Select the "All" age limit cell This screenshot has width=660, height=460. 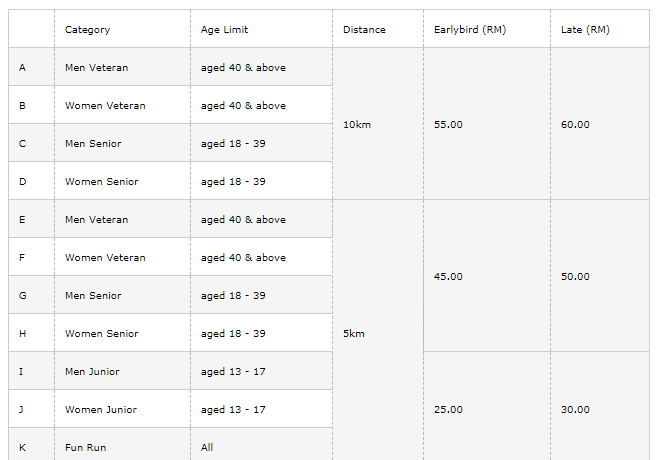pyautogui.click(x=207, y=448)
